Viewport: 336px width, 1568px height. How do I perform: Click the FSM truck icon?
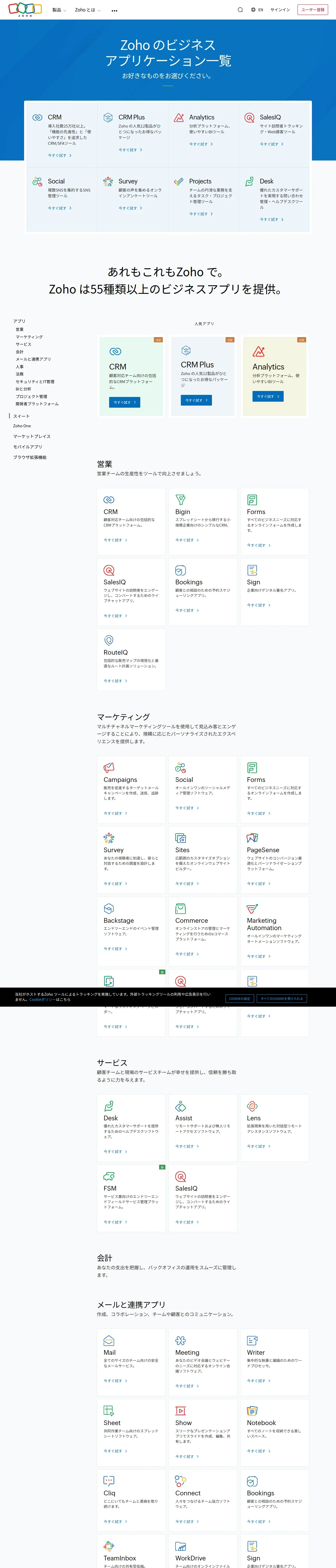[109, 1177]
